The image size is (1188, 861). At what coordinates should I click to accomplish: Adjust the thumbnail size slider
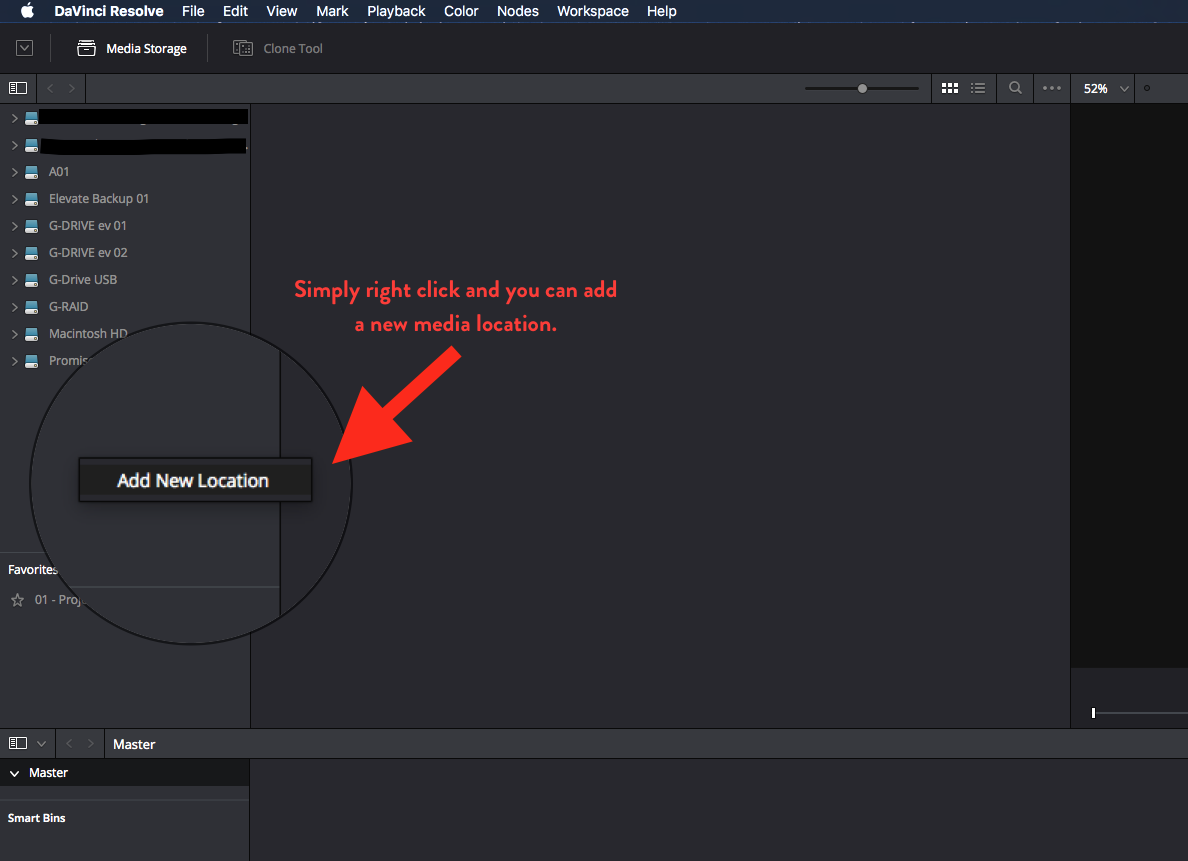click(862, 88)
